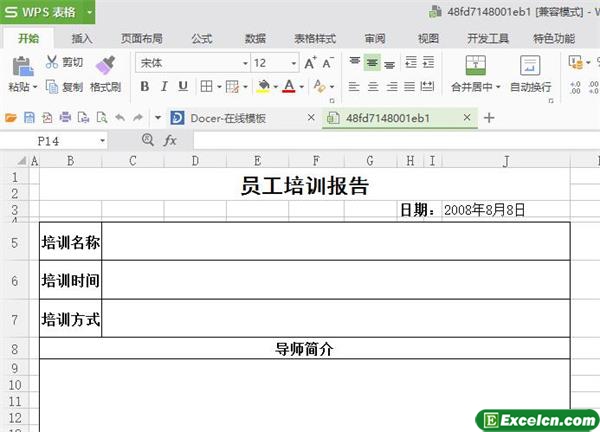
Task: Click the Paste clipboard icon
Action: point(21,66)
